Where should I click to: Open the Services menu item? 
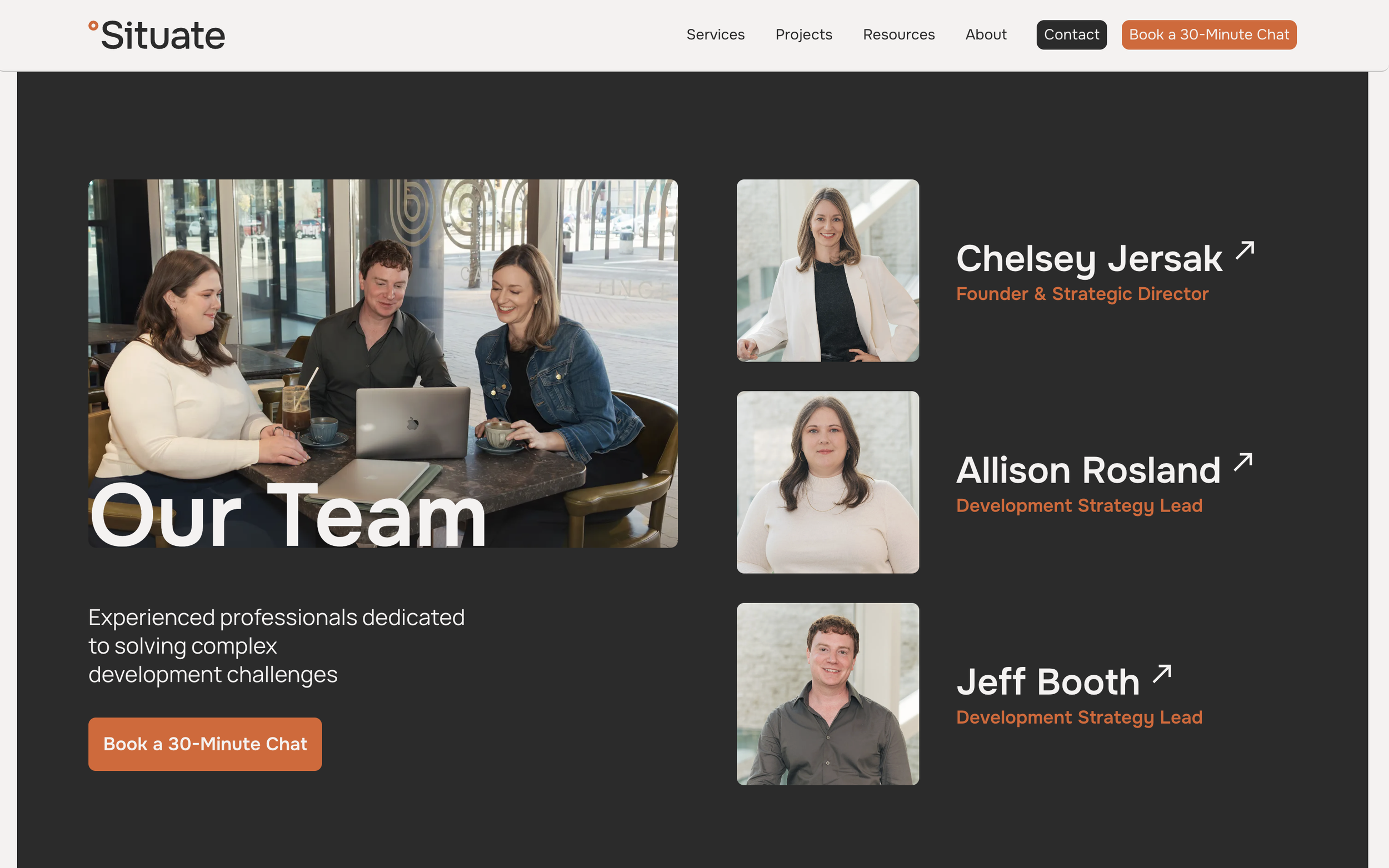[x=715, y=34]
